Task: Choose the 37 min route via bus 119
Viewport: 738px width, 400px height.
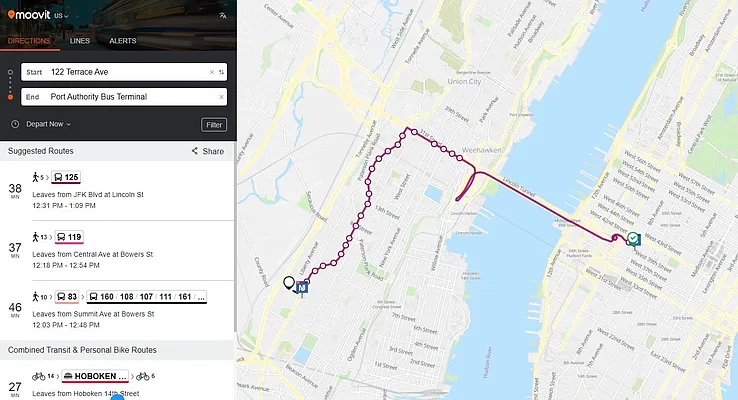Action: (117, 250)
